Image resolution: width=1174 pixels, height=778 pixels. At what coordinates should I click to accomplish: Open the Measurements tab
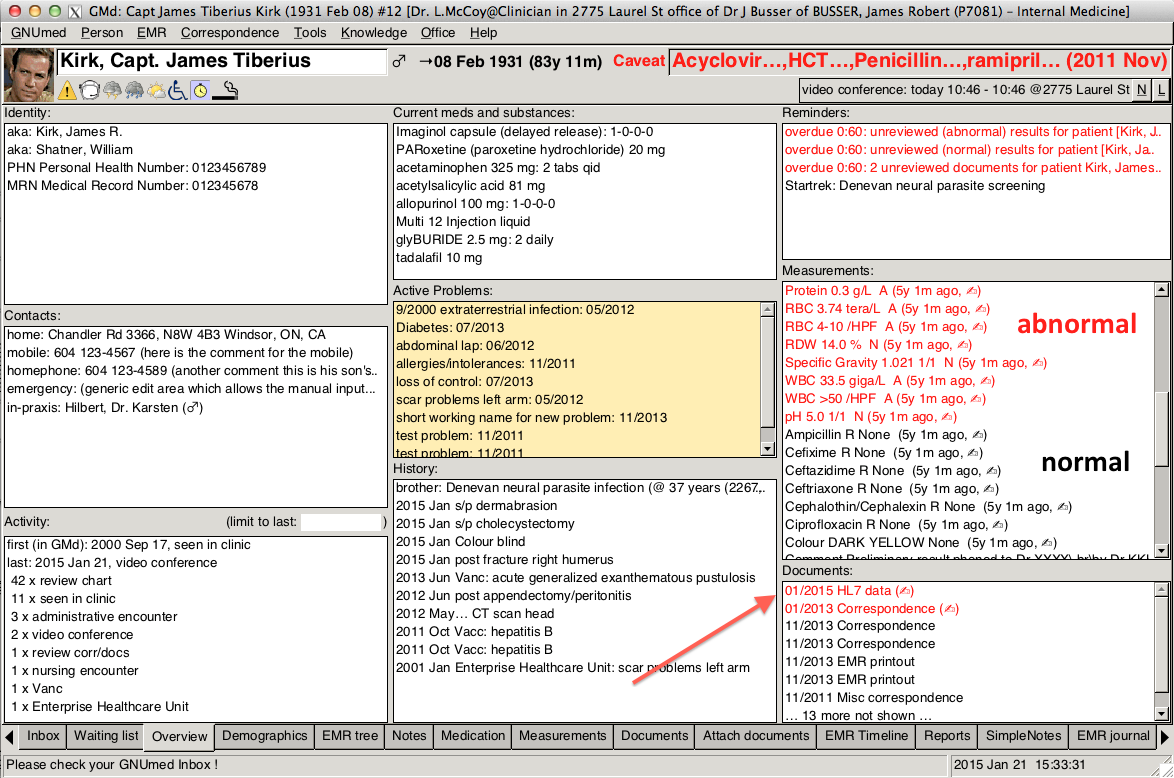point(562,736)
